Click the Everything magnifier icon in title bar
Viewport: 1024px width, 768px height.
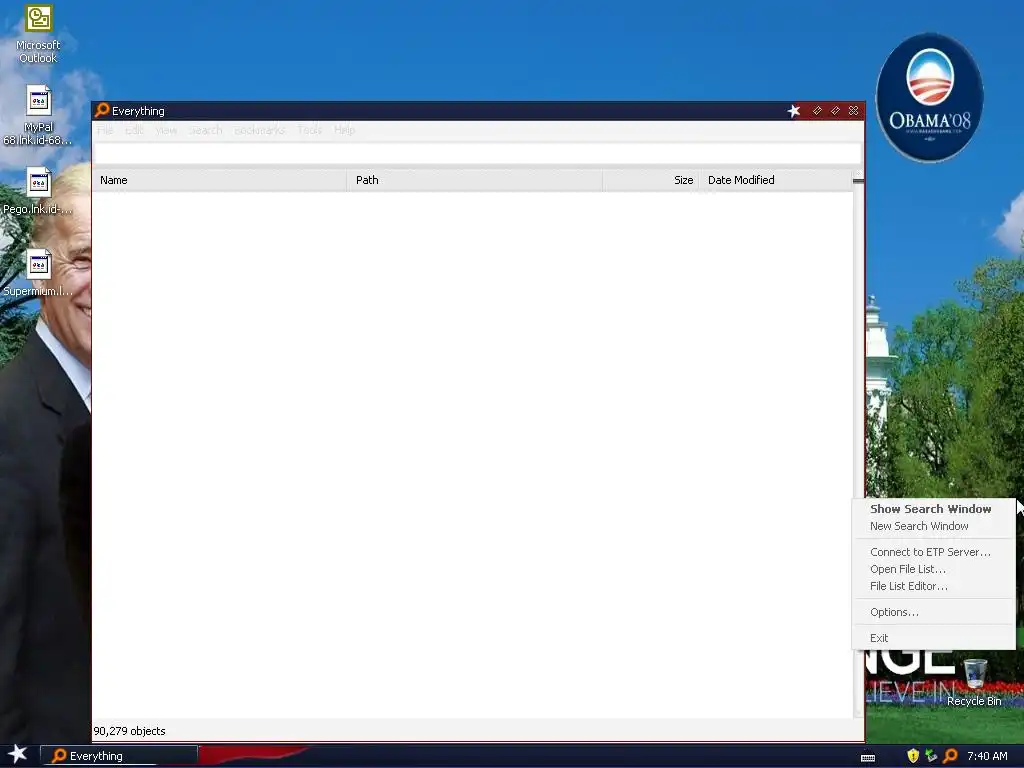click(102, 110)
